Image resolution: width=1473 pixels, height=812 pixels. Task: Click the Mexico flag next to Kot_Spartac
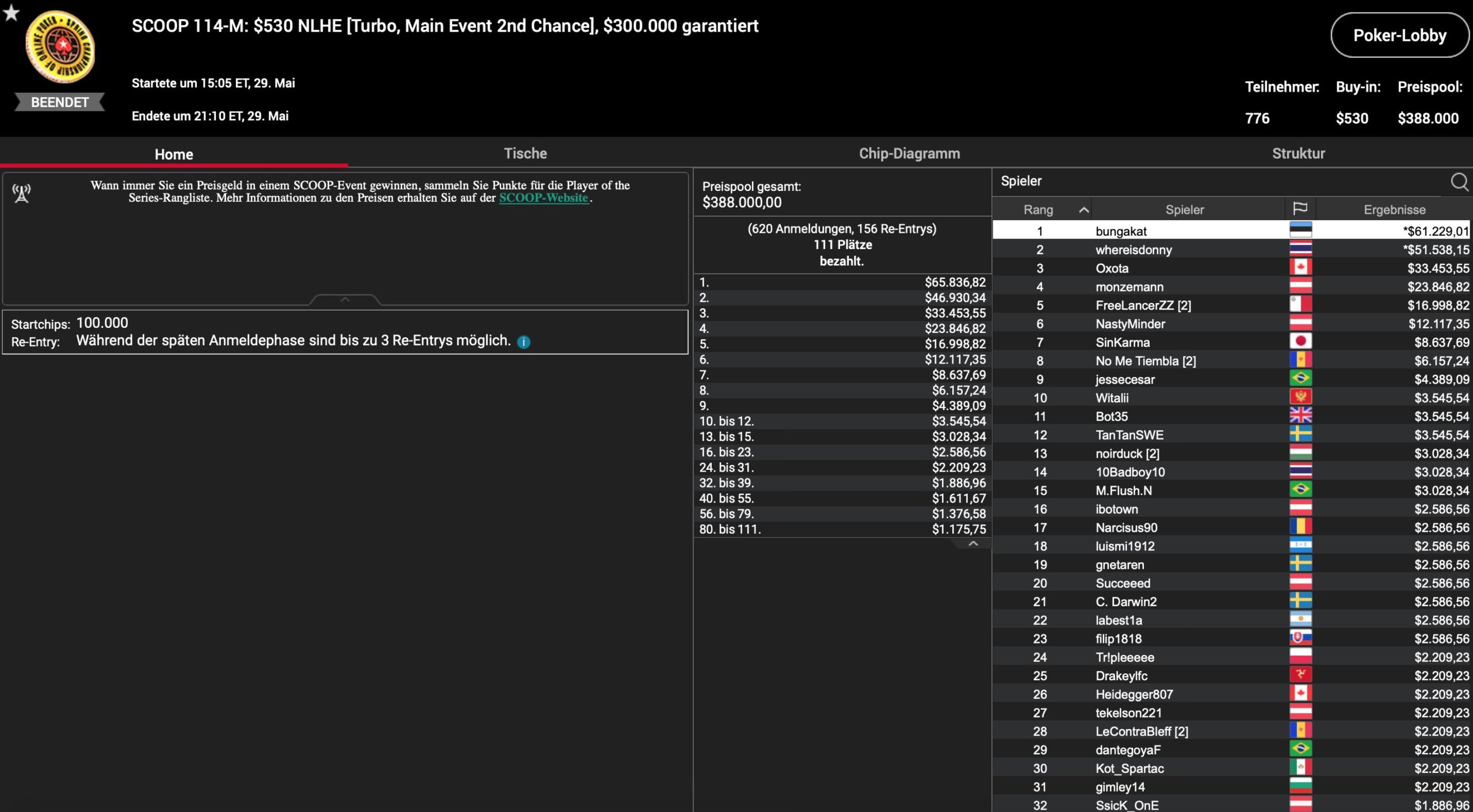pos(1300,768)
